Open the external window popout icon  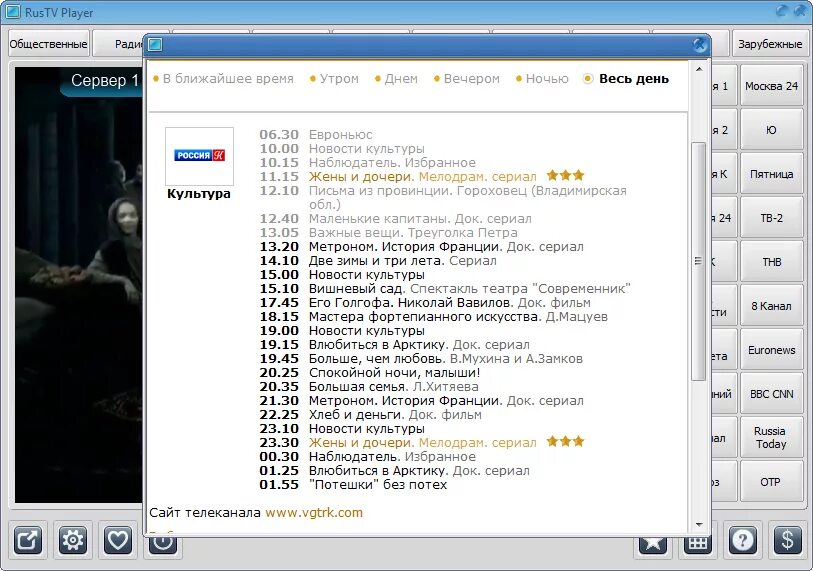(x=27, y=540)
